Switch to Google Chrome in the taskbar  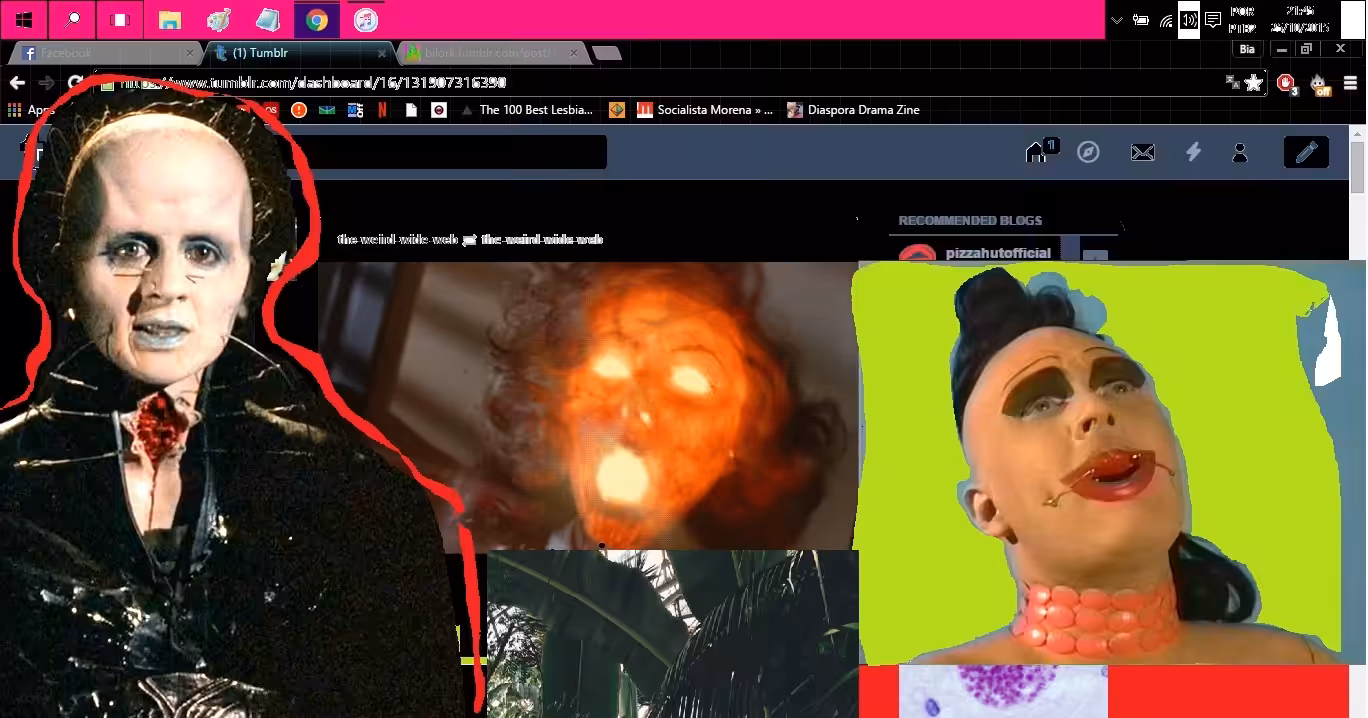point(316,20)
